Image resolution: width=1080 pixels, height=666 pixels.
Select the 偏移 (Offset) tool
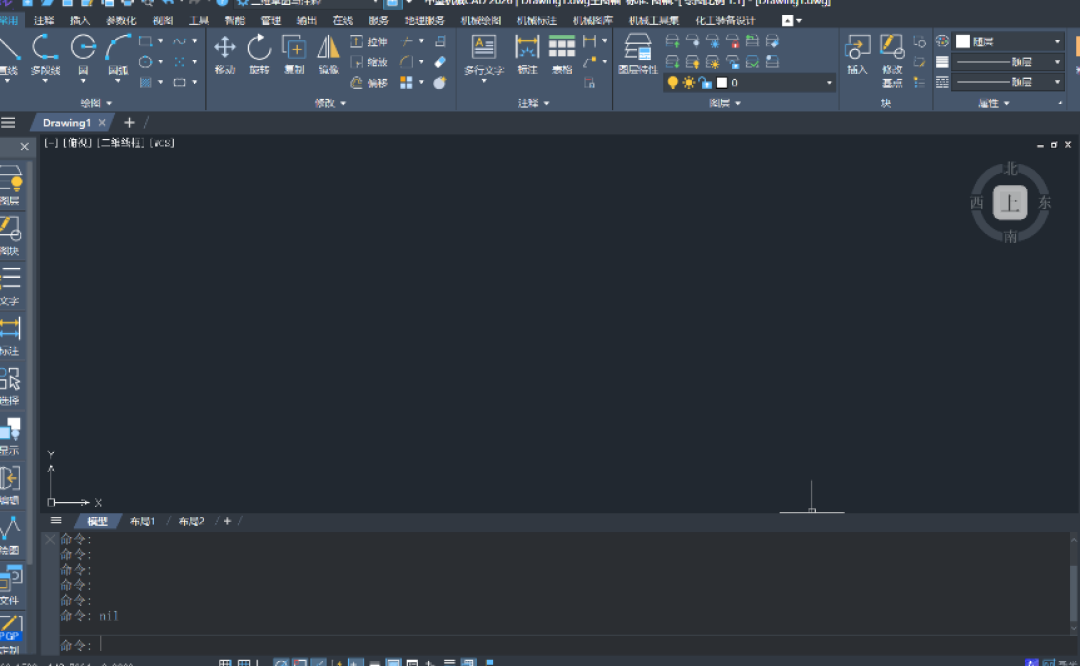[369, 83]
